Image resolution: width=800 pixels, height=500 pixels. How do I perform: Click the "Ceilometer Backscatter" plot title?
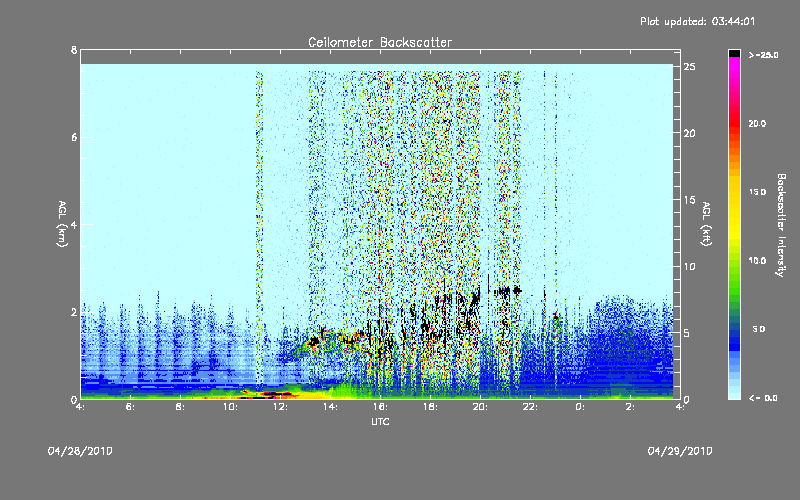379,42
